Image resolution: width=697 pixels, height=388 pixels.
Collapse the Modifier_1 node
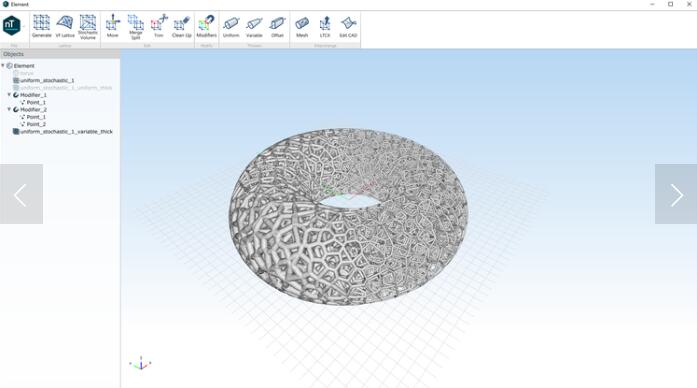pyautogui.click(x=9, y=95)
